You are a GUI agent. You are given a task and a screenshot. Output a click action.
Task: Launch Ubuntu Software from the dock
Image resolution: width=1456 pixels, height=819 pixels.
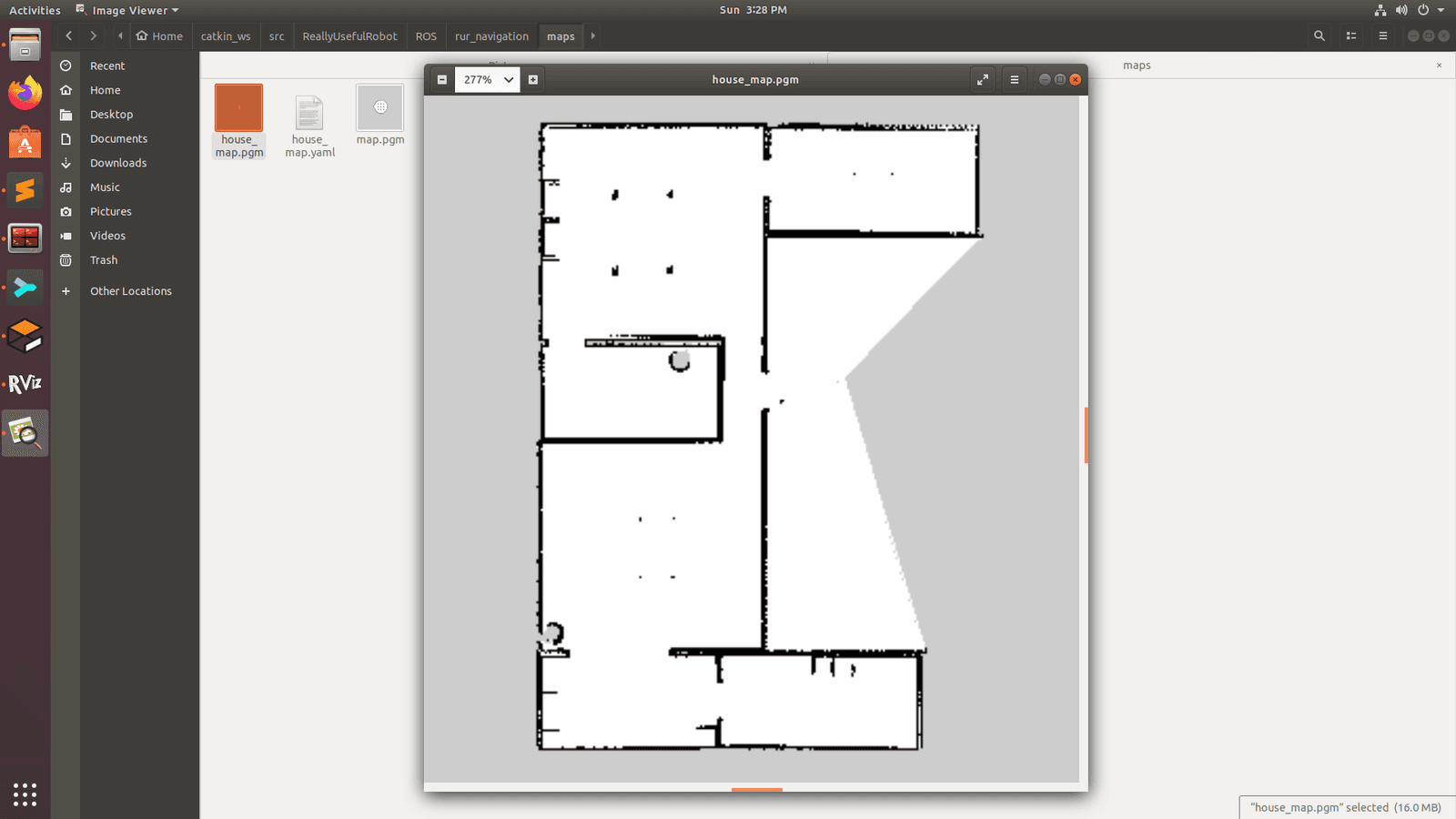pos(25,142)
